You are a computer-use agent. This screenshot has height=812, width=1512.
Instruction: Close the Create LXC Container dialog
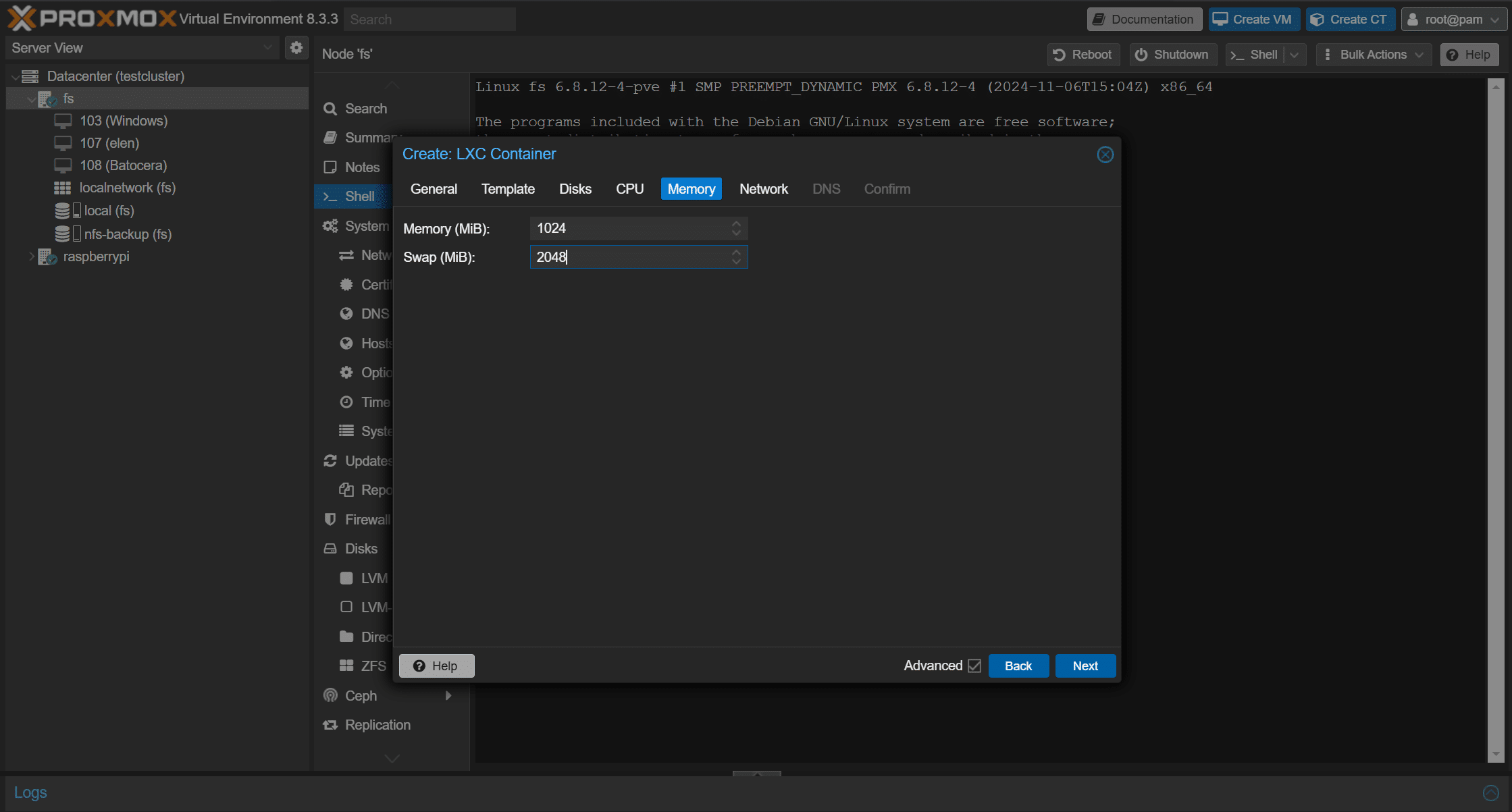[1105, 155]
